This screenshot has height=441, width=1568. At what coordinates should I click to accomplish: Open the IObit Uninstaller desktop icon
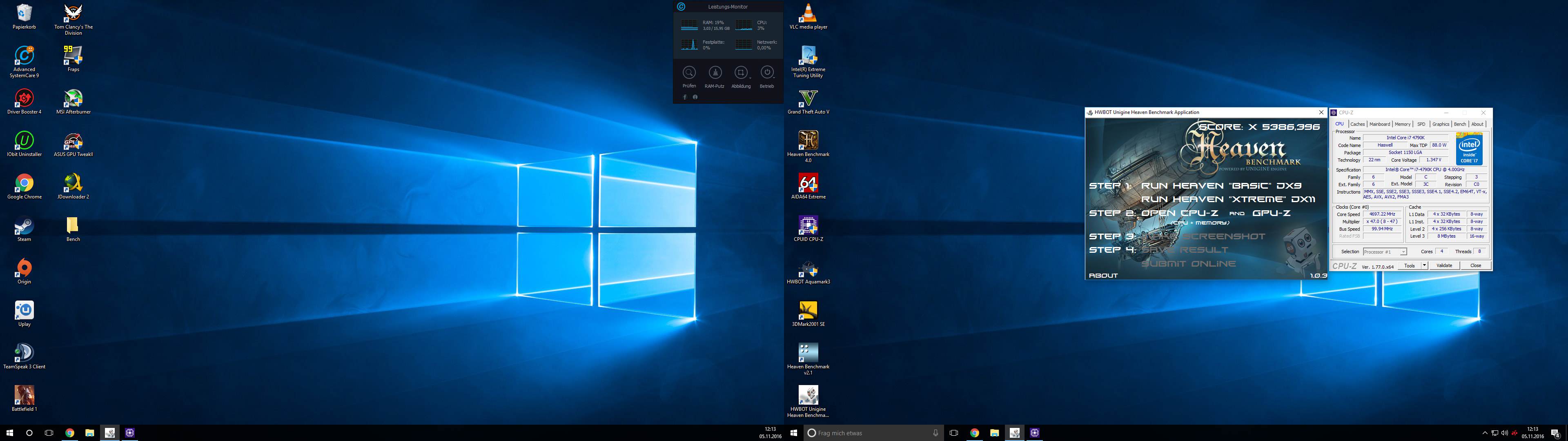(24, 144)
